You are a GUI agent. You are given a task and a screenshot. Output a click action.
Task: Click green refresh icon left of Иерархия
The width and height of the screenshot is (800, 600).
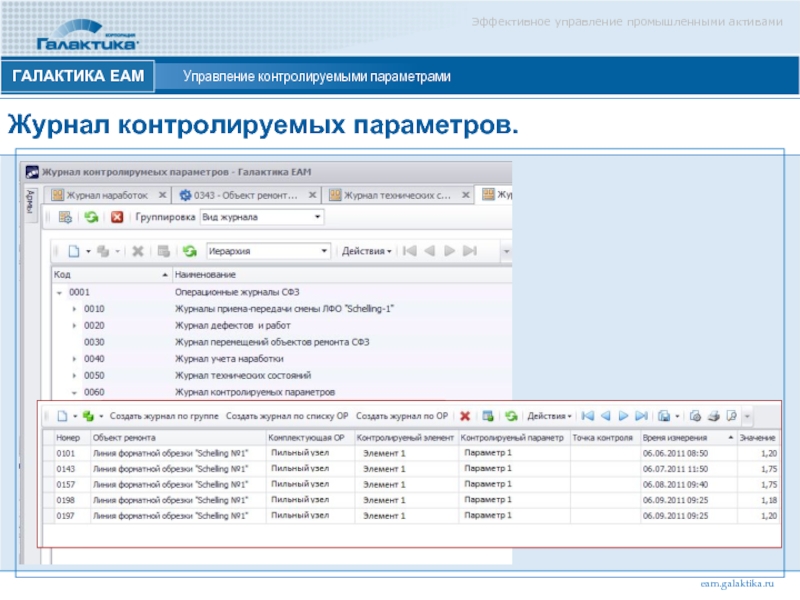tap(188, 251)
